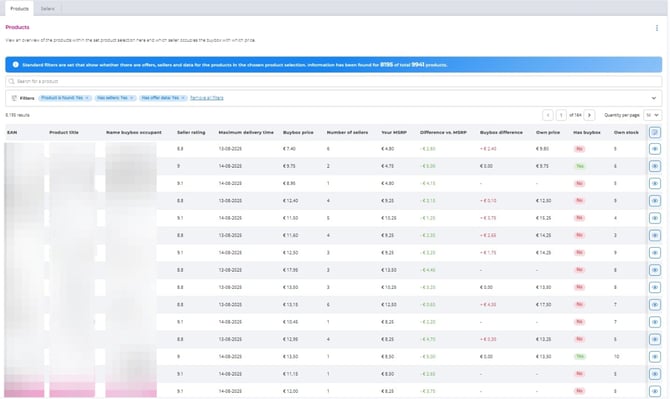Viewport: 670px width, 399px height.
Task: Sort by the Product title column header
Action: point(64,132)
